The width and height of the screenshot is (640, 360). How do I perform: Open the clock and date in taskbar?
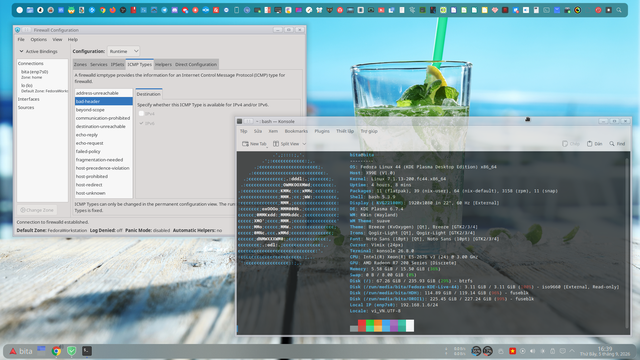point(605,351)
